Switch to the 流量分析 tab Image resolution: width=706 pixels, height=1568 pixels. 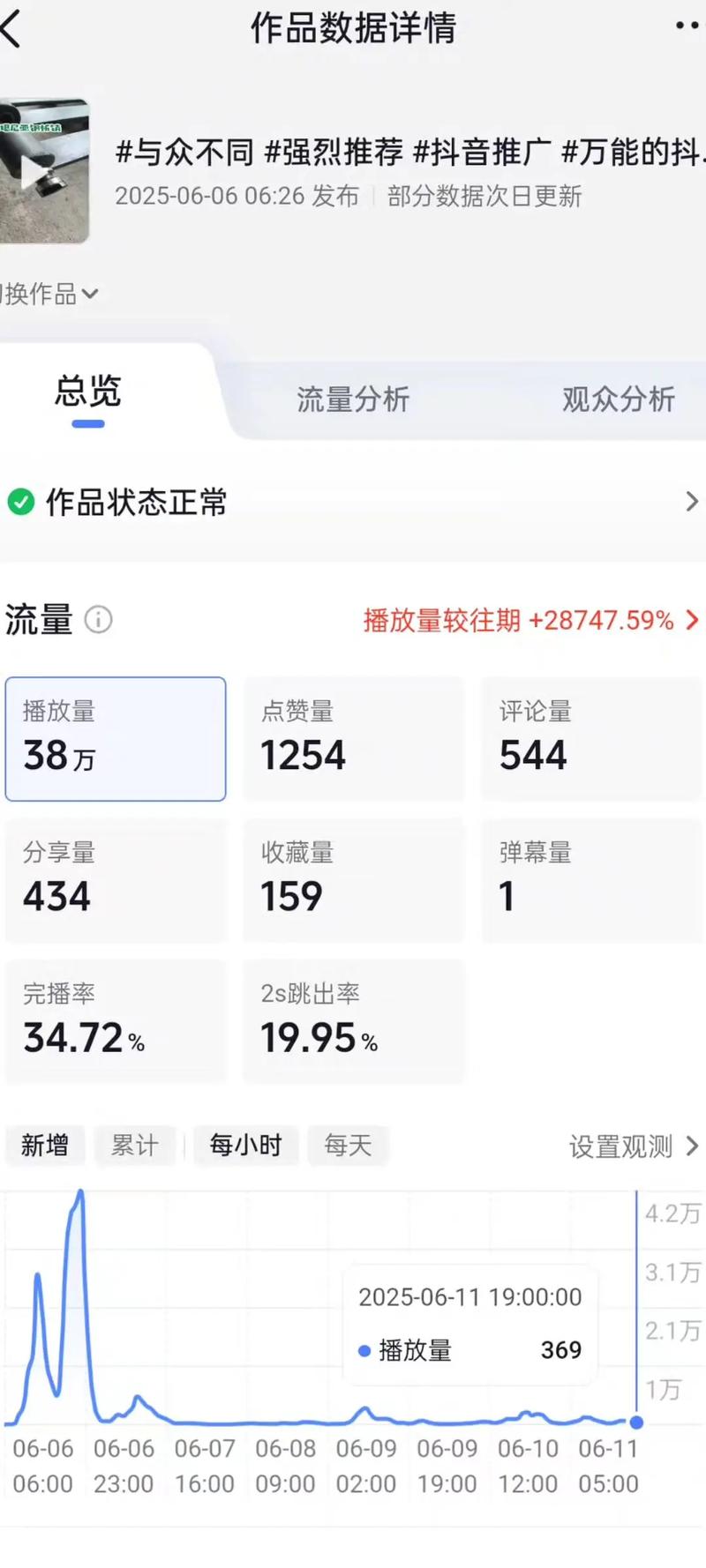coord(352,399)
